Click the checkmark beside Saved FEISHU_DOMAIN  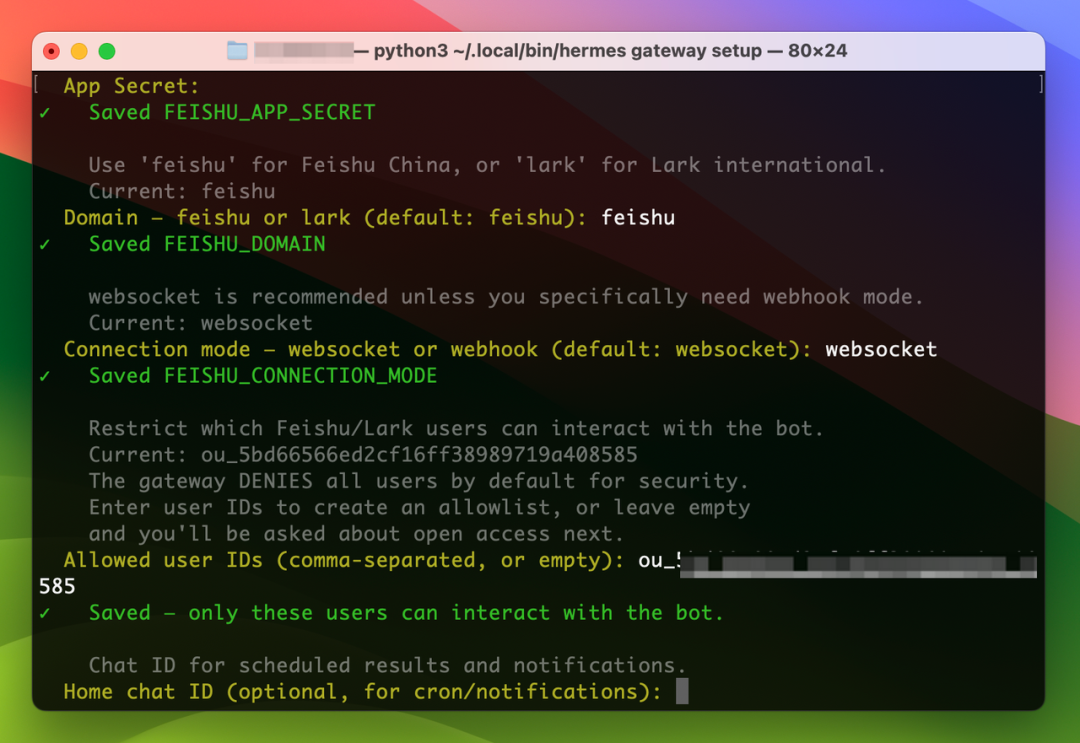tap(45, 244)
